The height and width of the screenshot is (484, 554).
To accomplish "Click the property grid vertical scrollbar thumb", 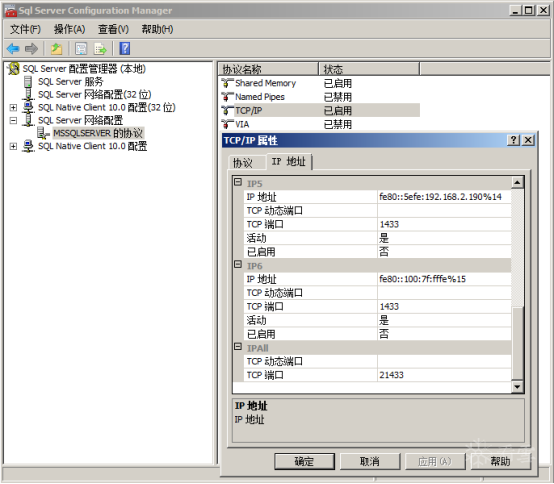I will point(517,343).
